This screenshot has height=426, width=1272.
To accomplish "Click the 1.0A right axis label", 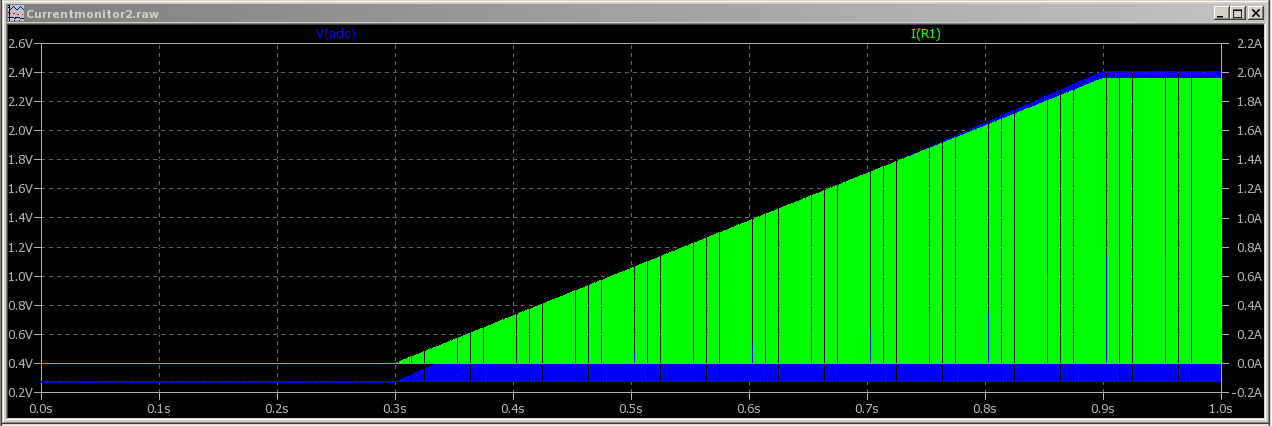I will click(x=1249, y=219).
